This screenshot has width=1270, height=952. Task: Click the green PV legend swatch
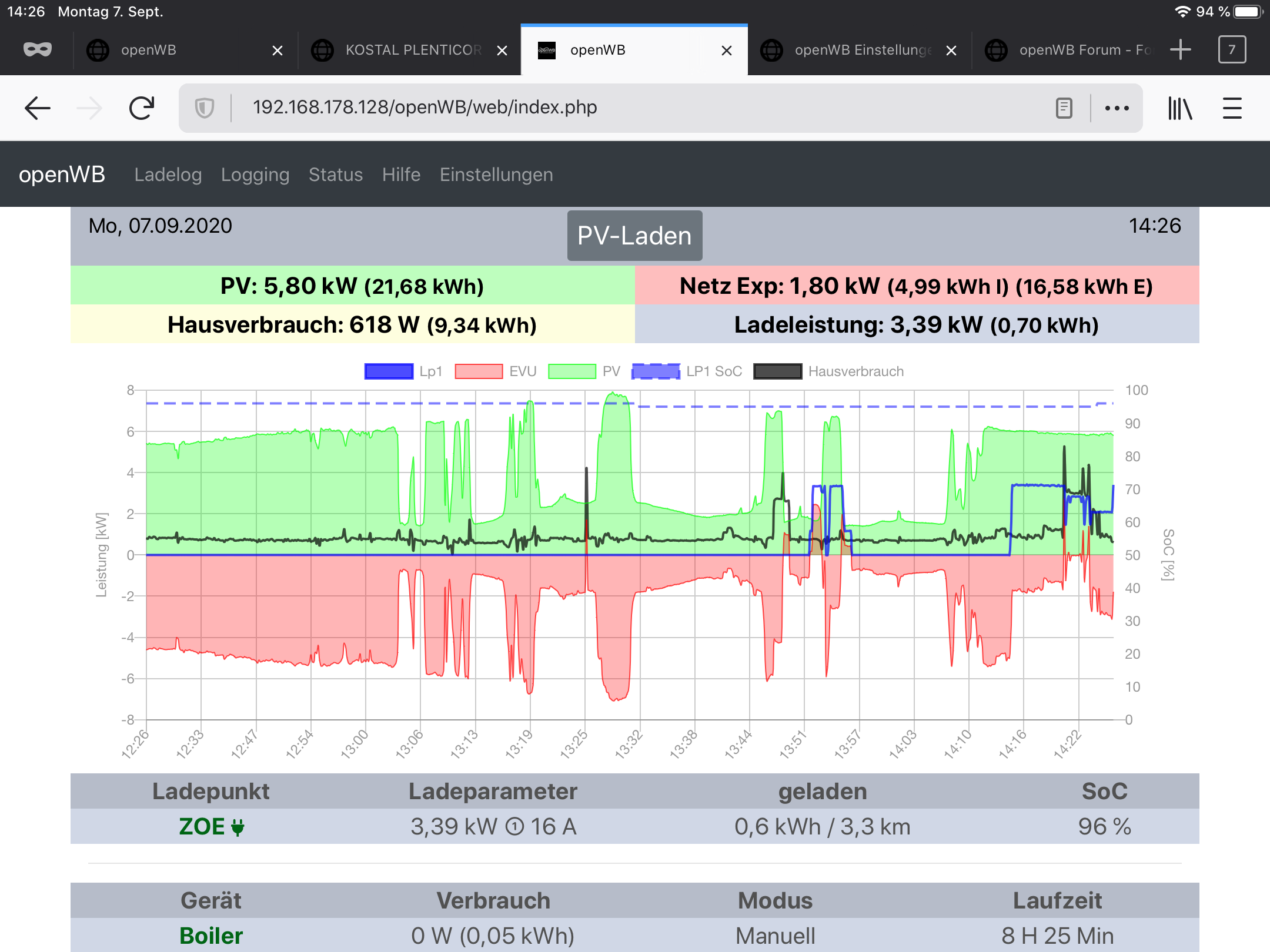571,371
